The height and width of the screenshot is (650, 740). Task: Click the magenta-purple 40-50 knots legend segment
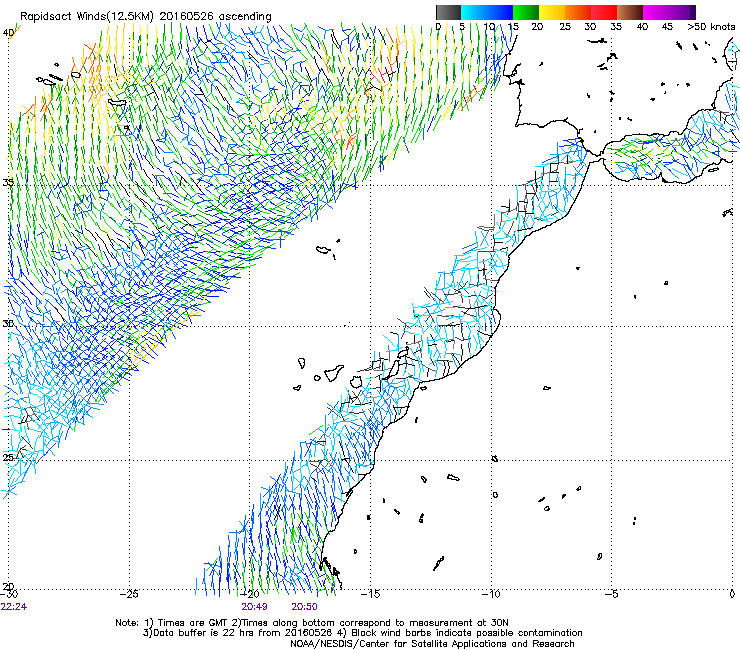[669, 12]
